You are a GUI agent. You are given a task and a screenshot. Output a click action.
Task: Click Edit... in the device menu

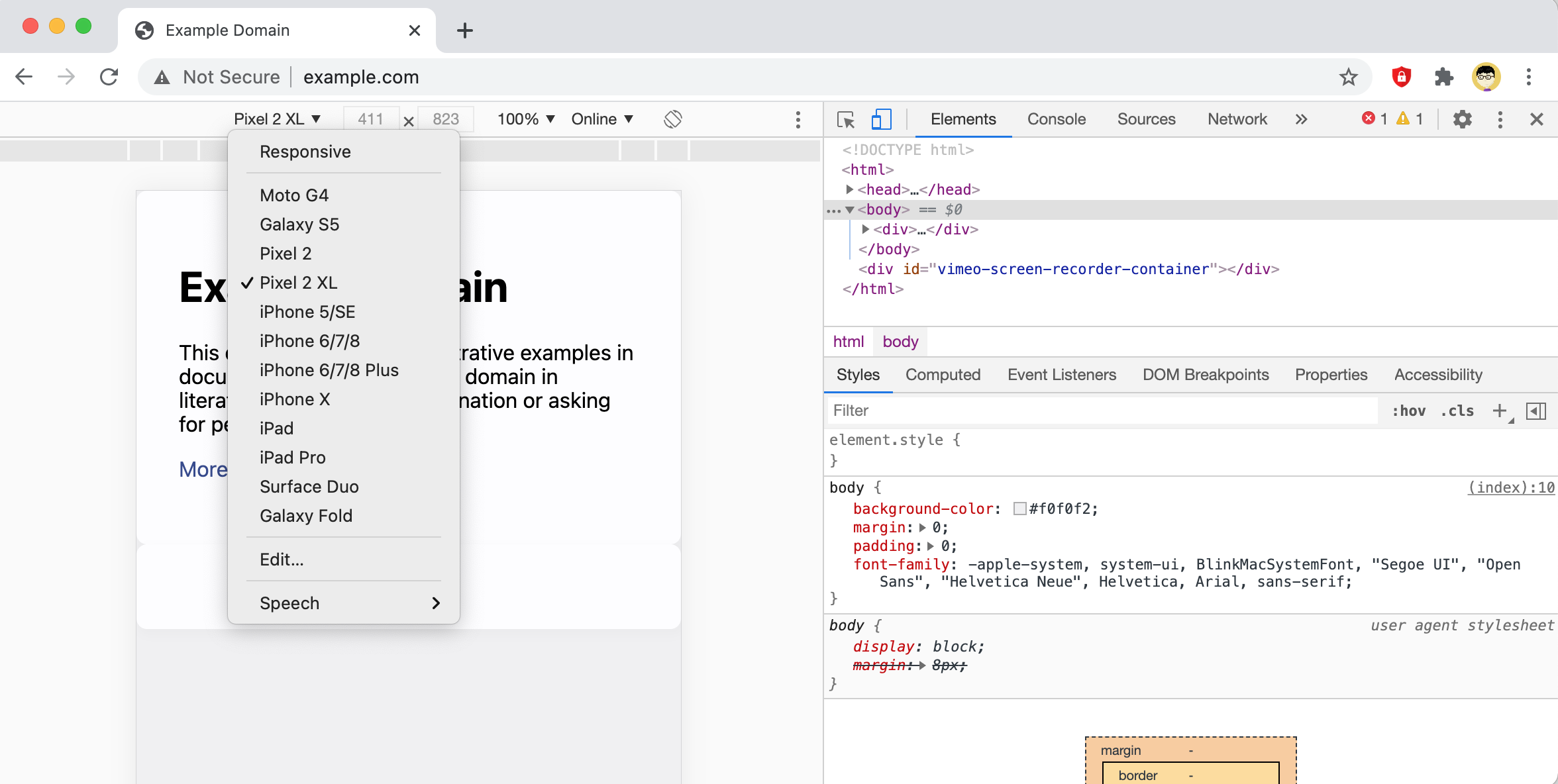click(x=282, y=560)
